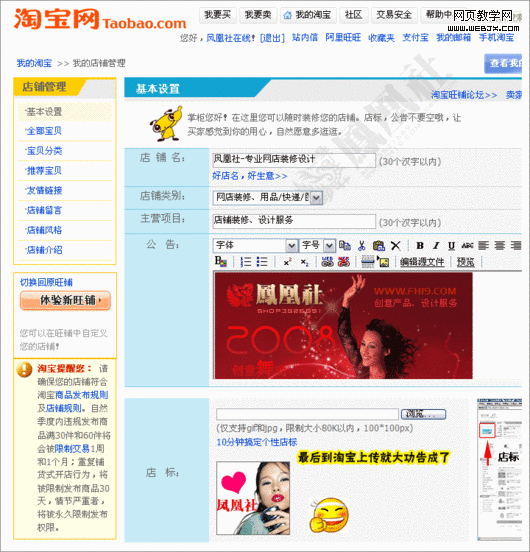The image size is (530, 552).
Task: Open the 站内信 link
Action: (x=305, y=37)
